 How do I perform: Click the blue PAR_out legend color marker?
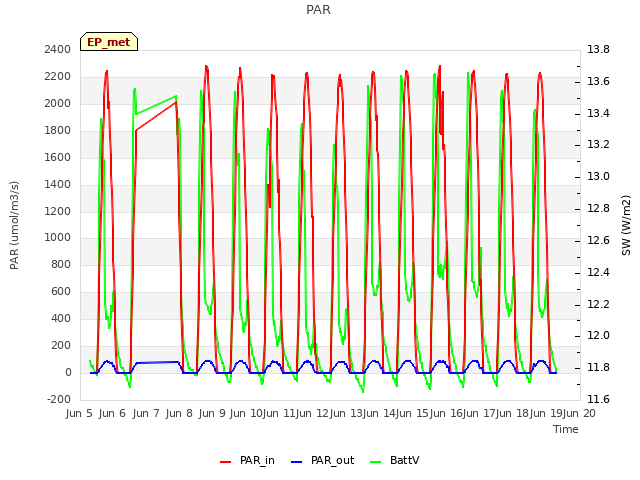coord(297,462)
